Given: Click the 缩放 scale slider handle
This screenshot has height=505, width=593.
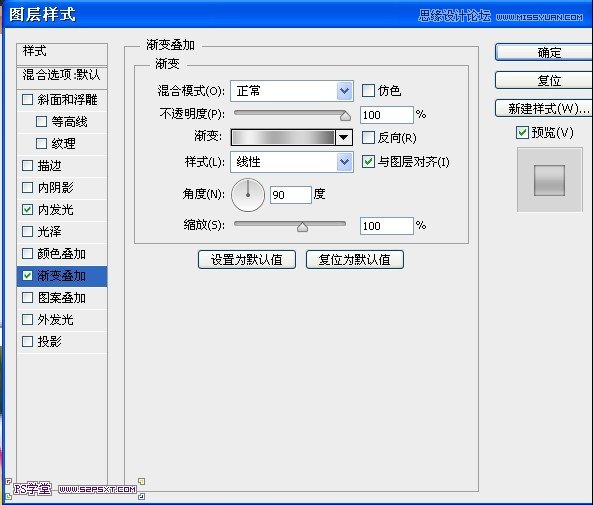Looking at the screenshot, I should point(302,227).
